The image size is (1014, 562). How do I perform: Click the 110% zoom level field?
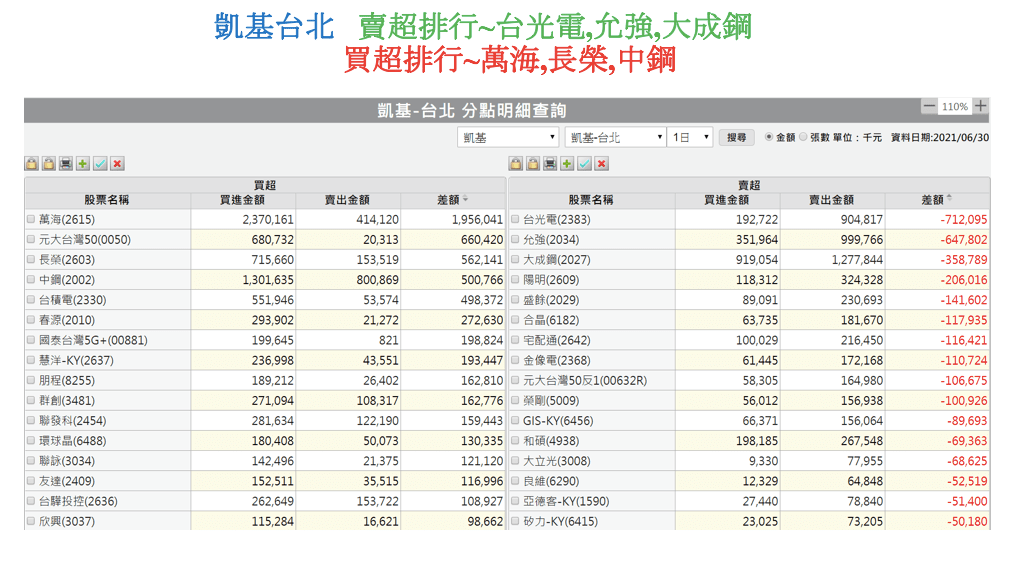coord(955,106)
